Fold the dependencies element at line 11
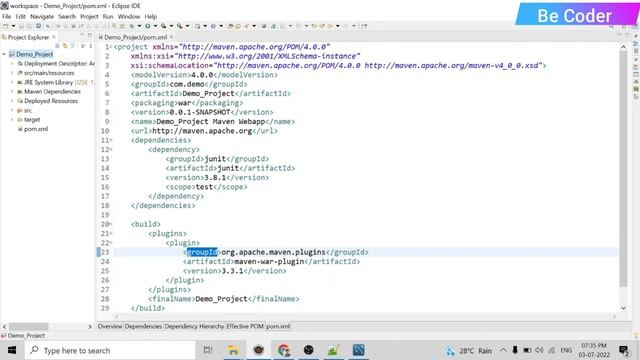 [111, 140]
